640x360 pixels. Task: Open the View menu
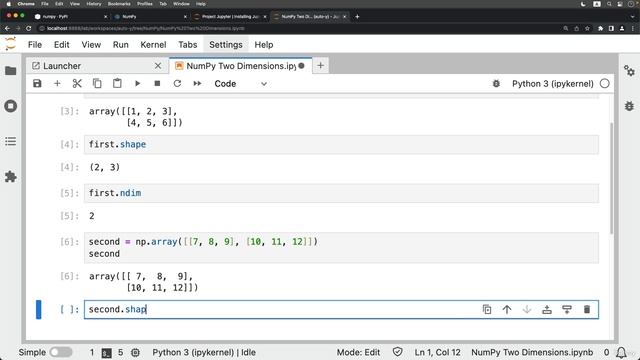point(91,45)
